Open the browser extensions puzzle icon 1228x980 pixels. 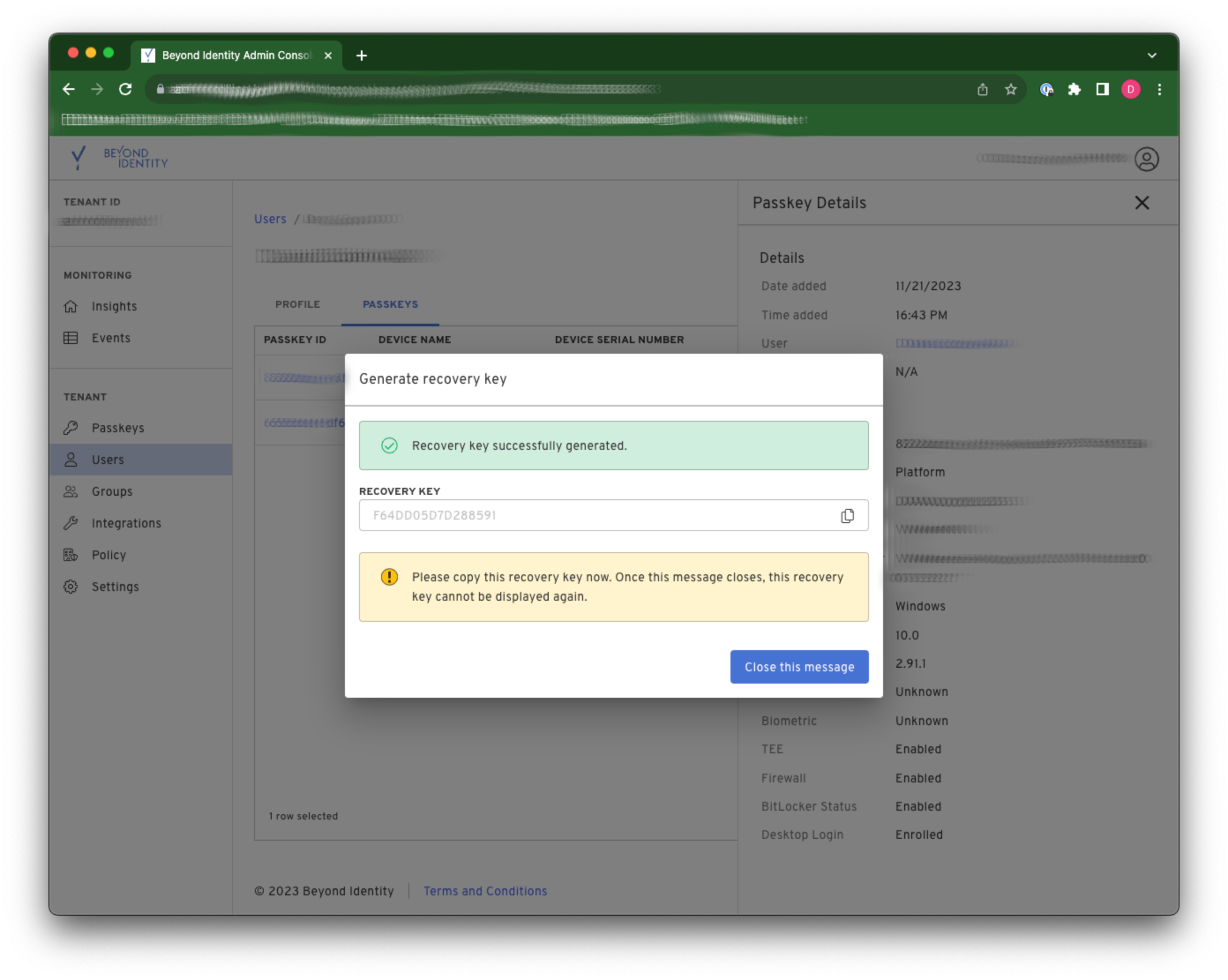coord(1074,90)
